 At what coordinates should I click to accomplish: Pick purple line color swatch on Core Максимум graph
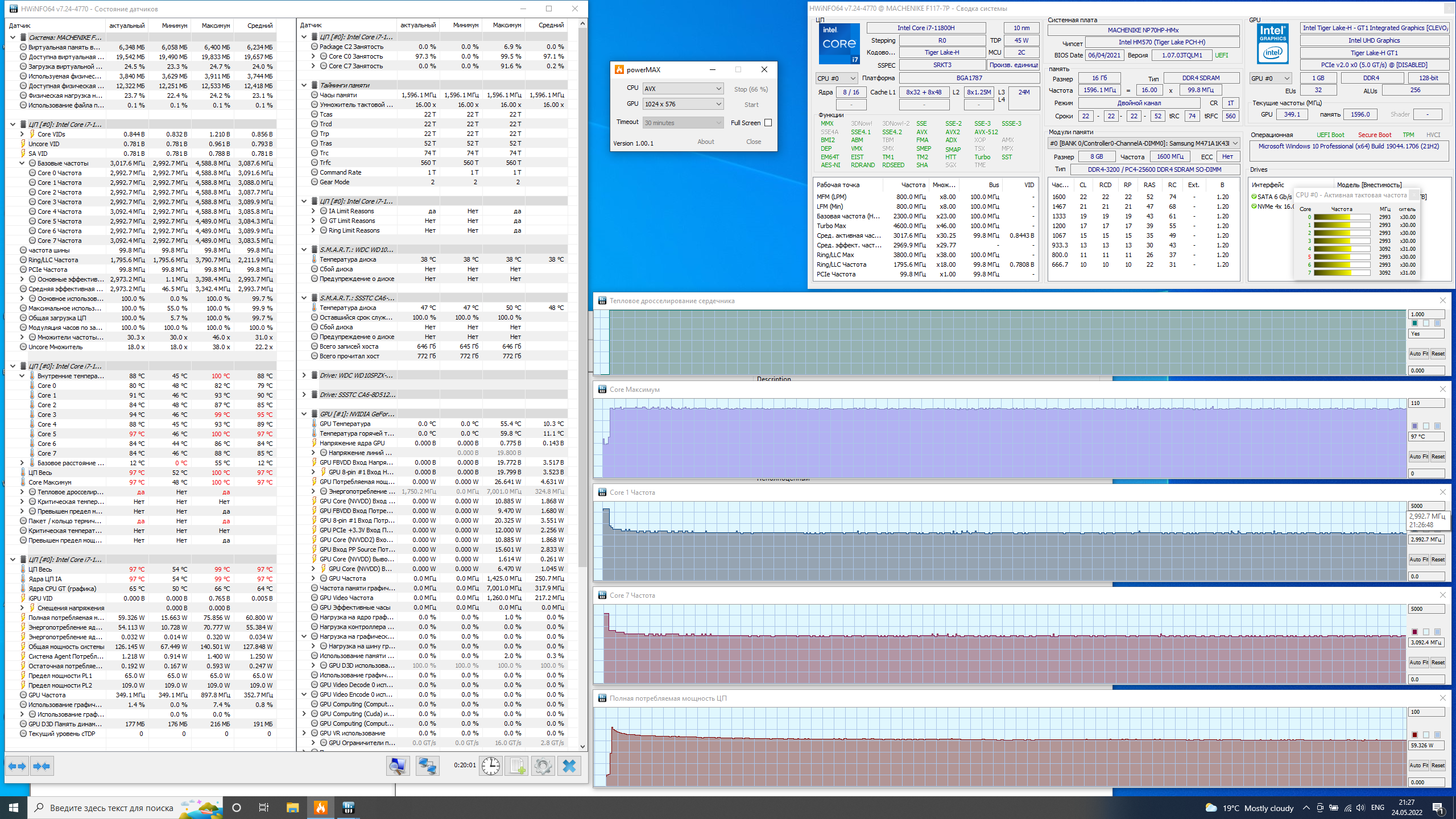pyautogui.click(x=1414, y=426)
